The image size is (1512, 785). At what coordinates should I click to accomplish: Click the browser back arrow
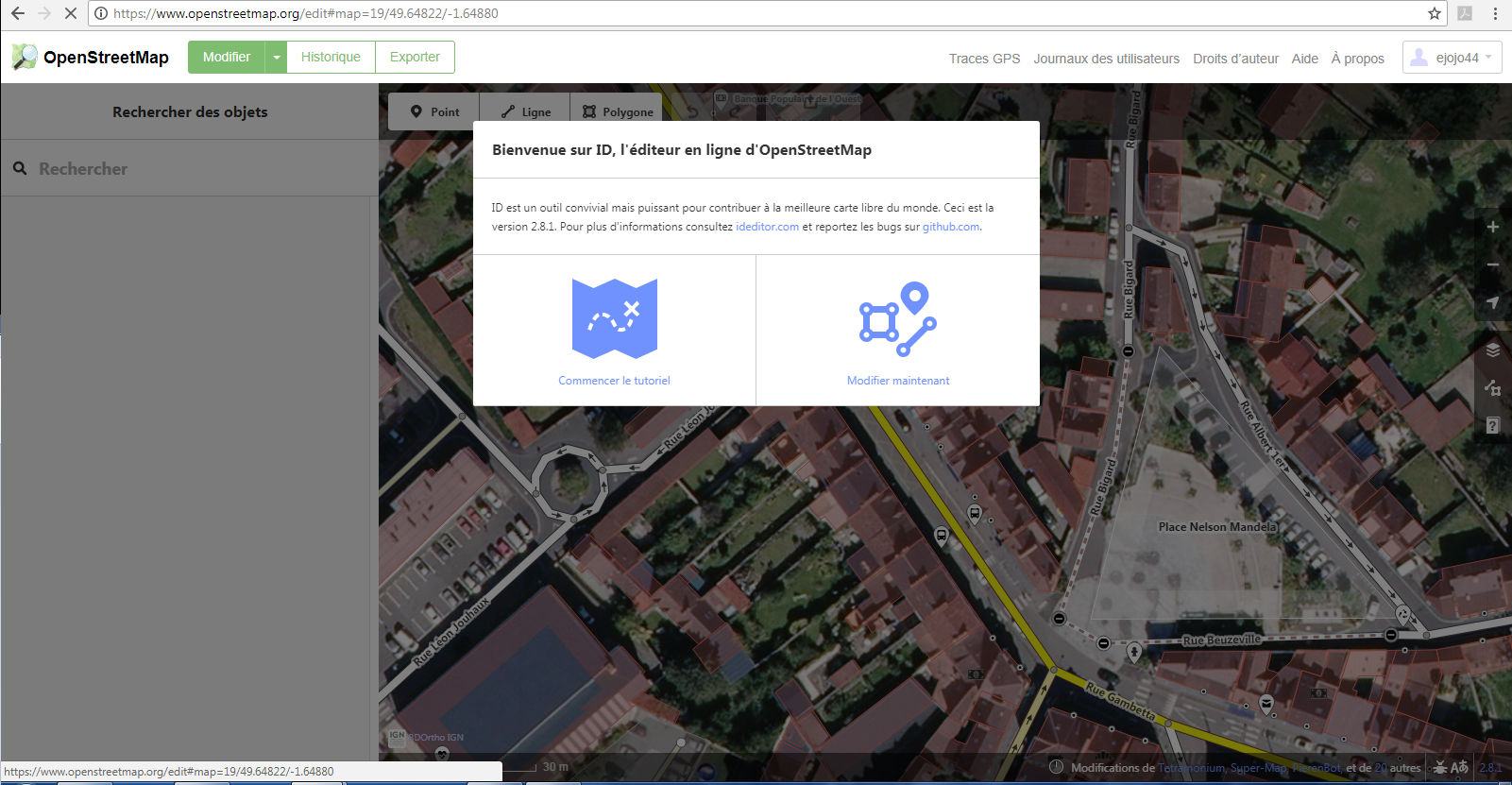[x=17, y=13]
